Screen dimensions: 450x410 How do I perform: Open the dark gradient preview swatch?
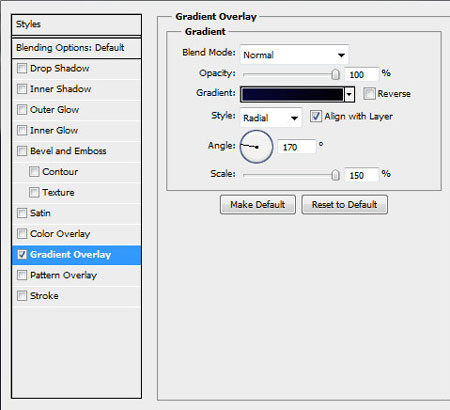pyautogui.click(x=292, y=95)
